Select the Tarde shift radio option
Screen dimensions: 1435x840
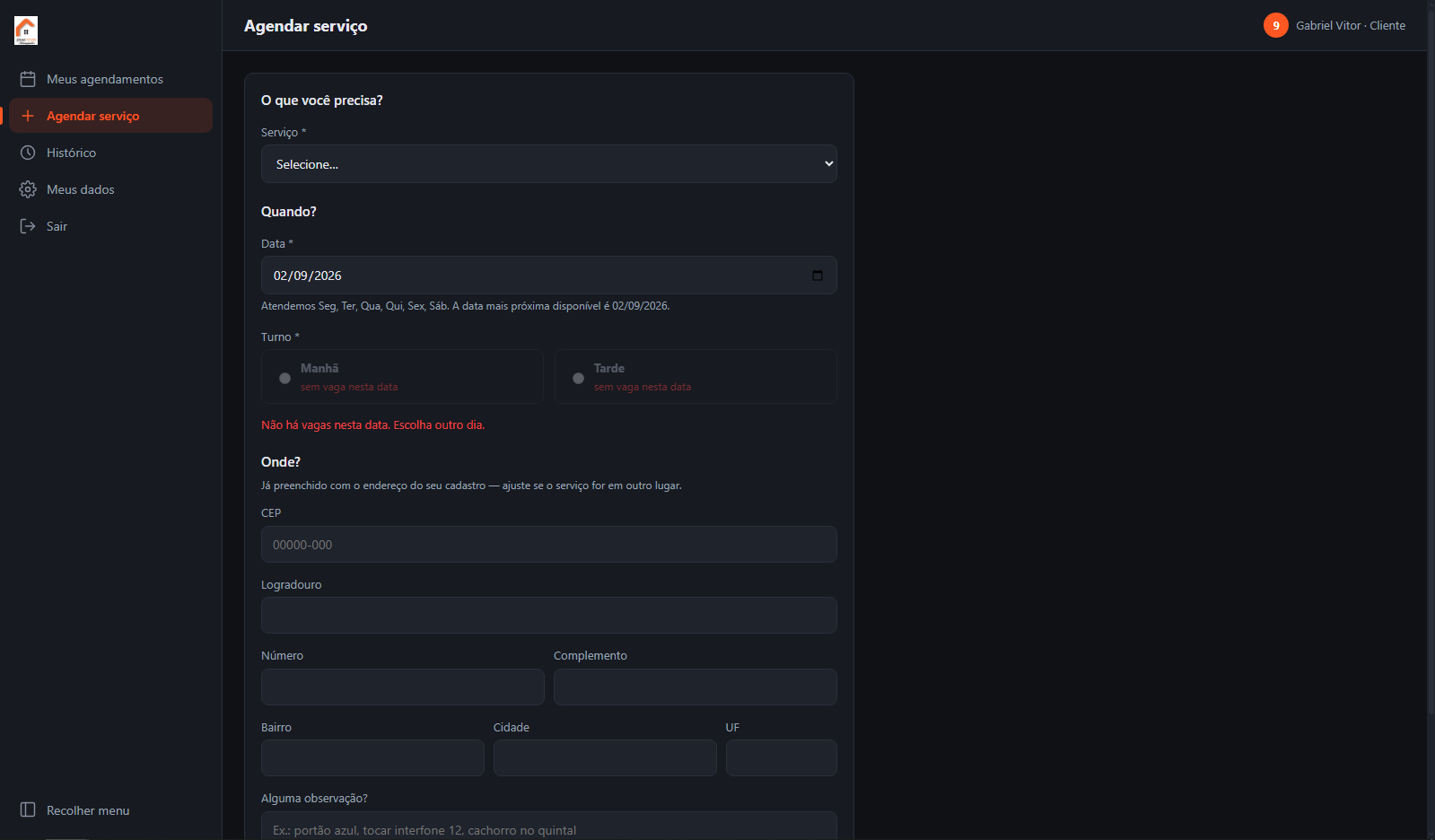point(696,377)
